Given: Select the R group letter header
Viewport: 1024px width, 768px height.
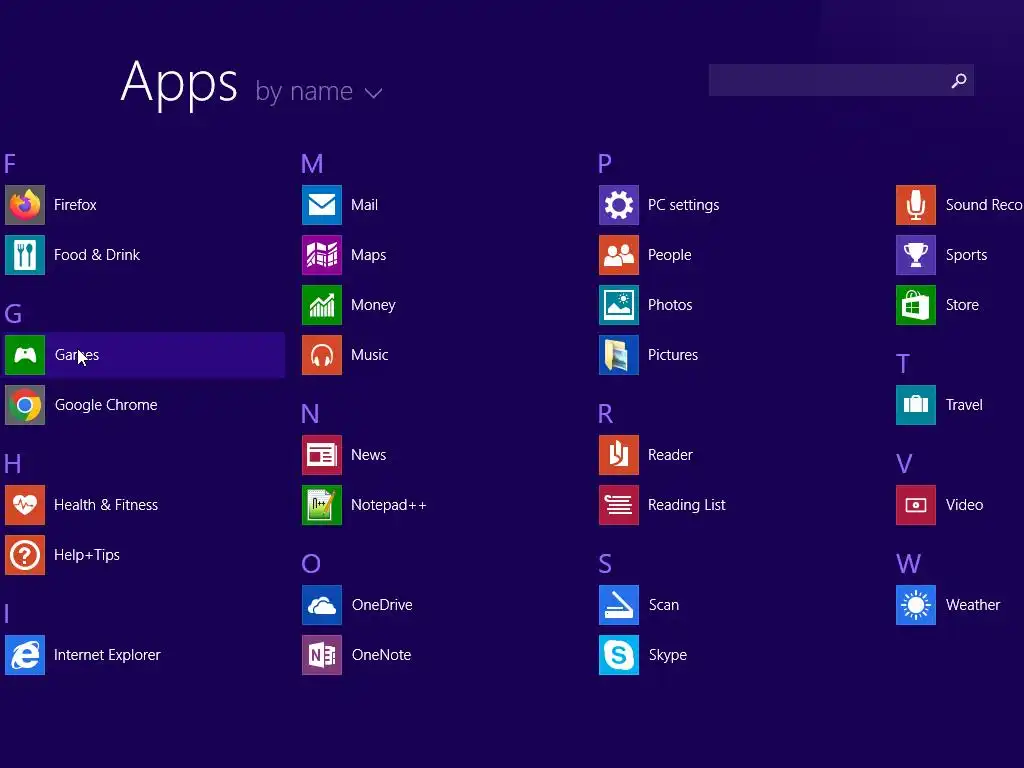Looking at the screenshot, I should (x=605, y=413).
